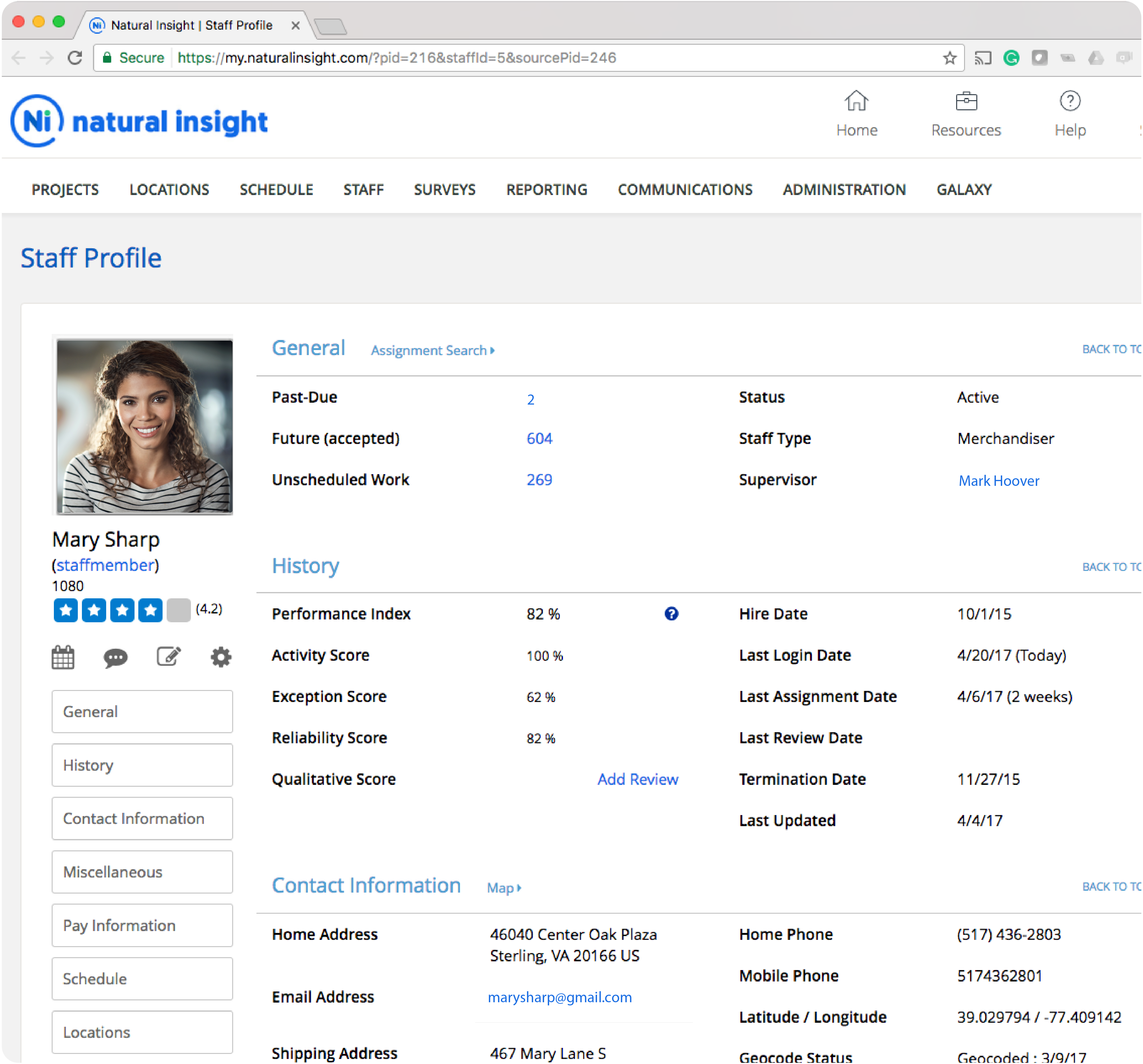The image size is (1143, 1064).
Task: Go to Home via house icon
Action: (x=856, y=101)
